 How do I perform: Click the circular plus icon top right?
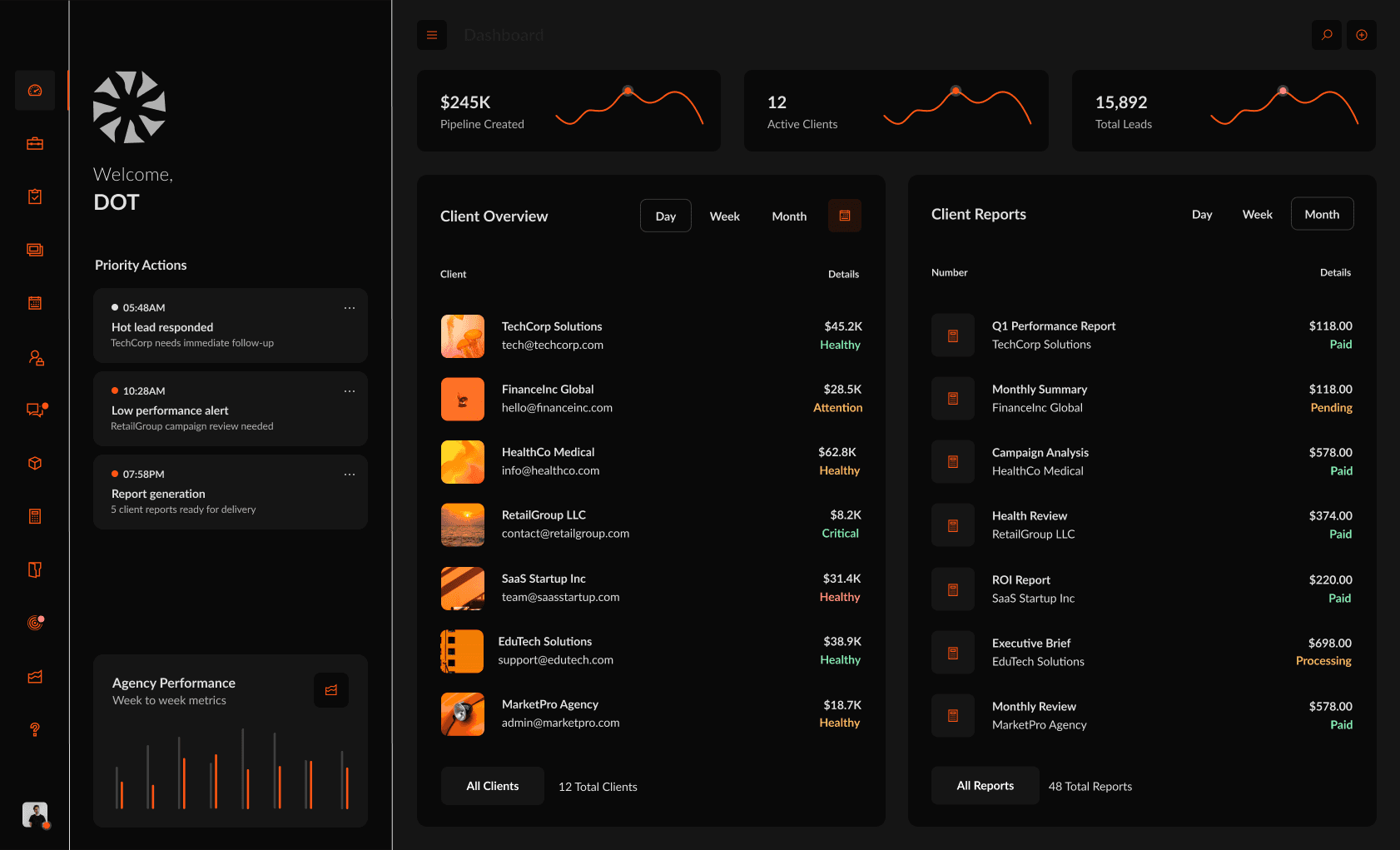pyautogui.click(x=1362, y=35)
